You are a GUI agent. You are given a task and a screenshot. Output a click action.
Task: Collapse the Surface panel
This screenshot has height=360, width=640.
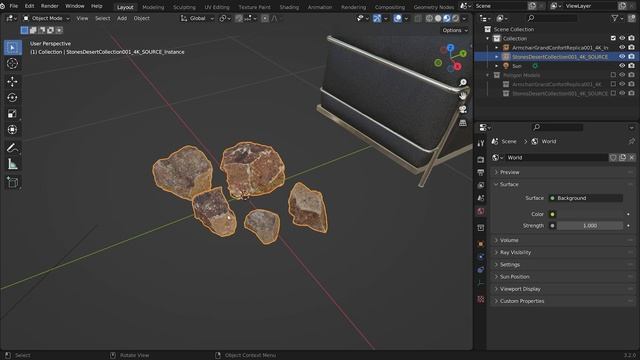[x=562, y=184]
